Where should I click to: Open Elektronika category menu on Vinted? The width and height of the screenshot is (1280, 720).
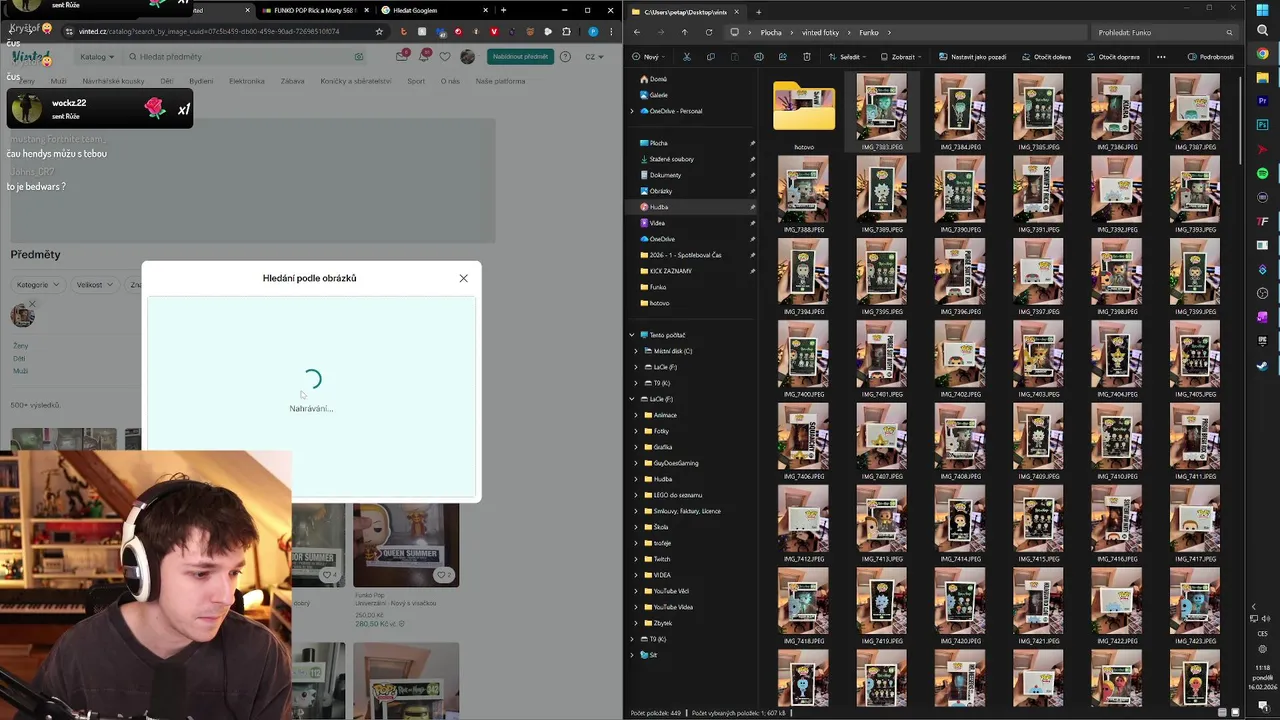(247, 81)
